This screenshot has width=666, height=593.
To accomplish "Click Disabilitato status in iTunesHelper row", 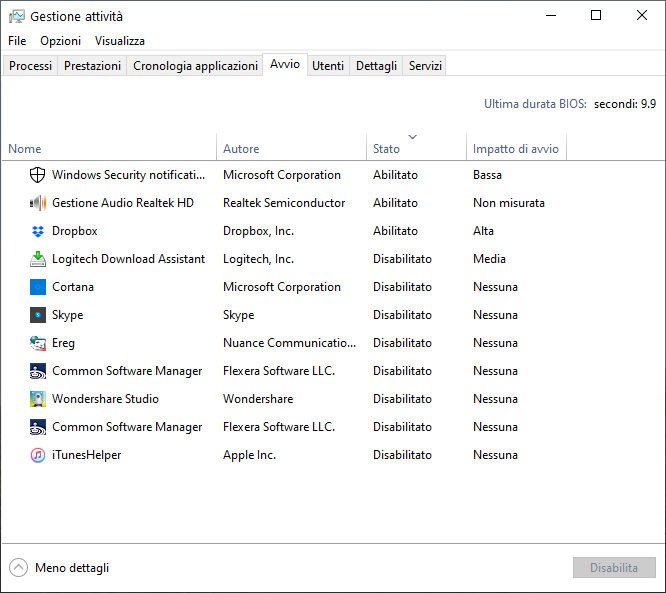I will click(402, 455).
